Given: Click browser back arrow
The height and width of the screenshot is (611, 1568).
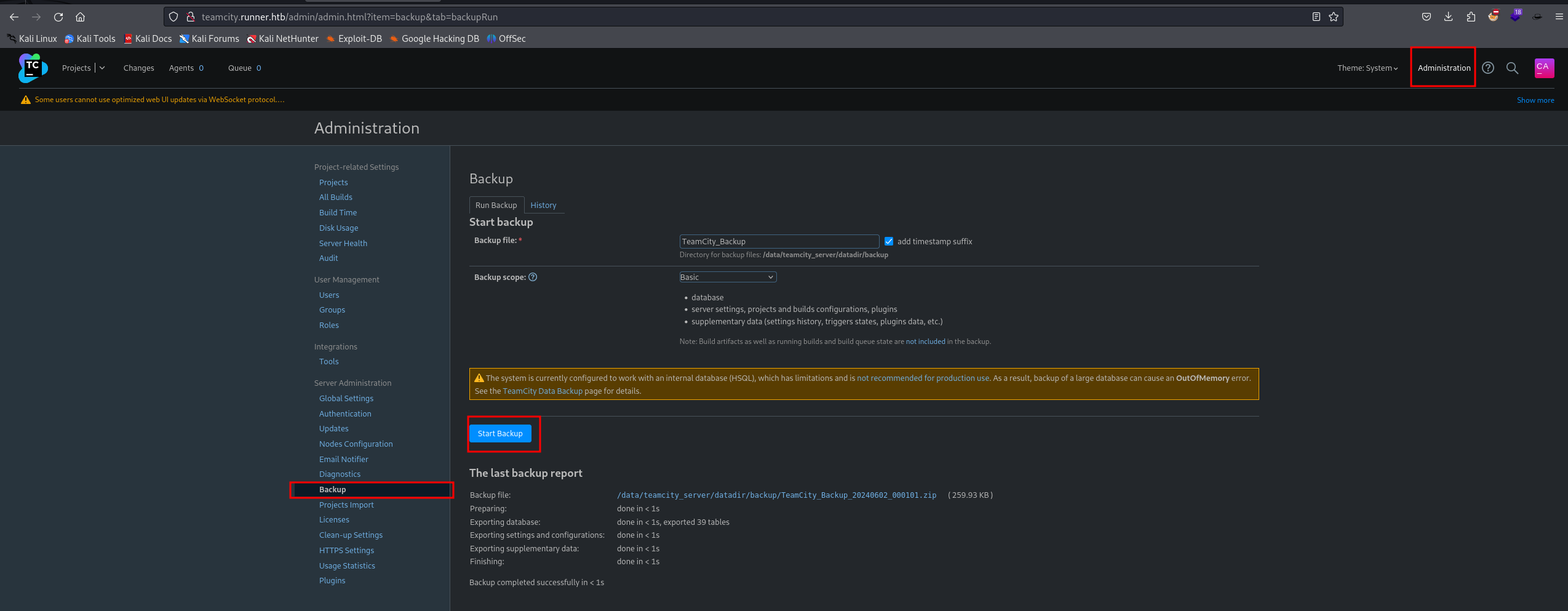Looking at the screenshot, I should tap(14, 17).
